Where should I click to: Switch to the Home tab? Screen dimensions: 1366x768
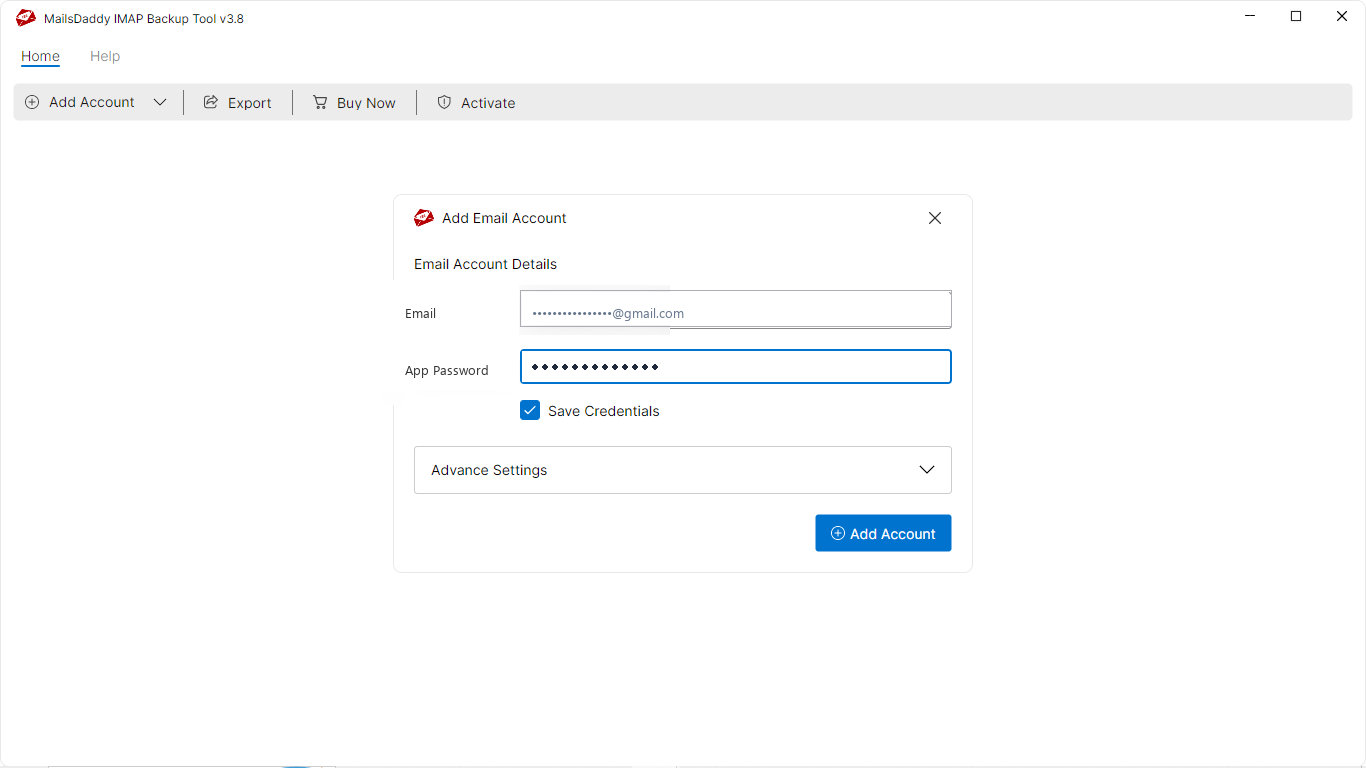(40, 56)
